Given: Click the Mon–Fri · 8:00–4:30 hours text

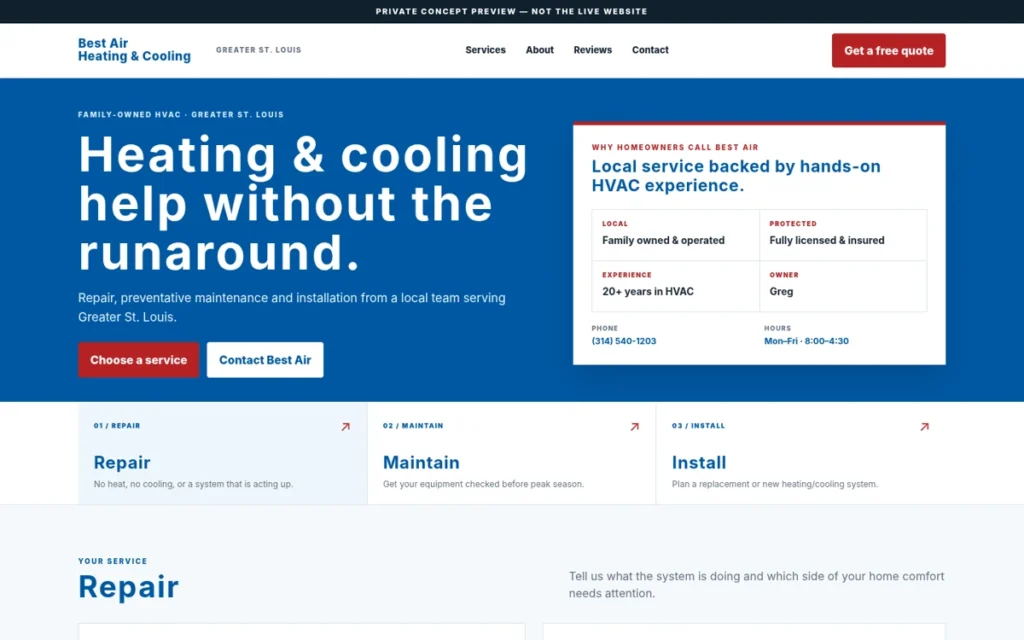Looking at the screenshot, I should 807,341.
